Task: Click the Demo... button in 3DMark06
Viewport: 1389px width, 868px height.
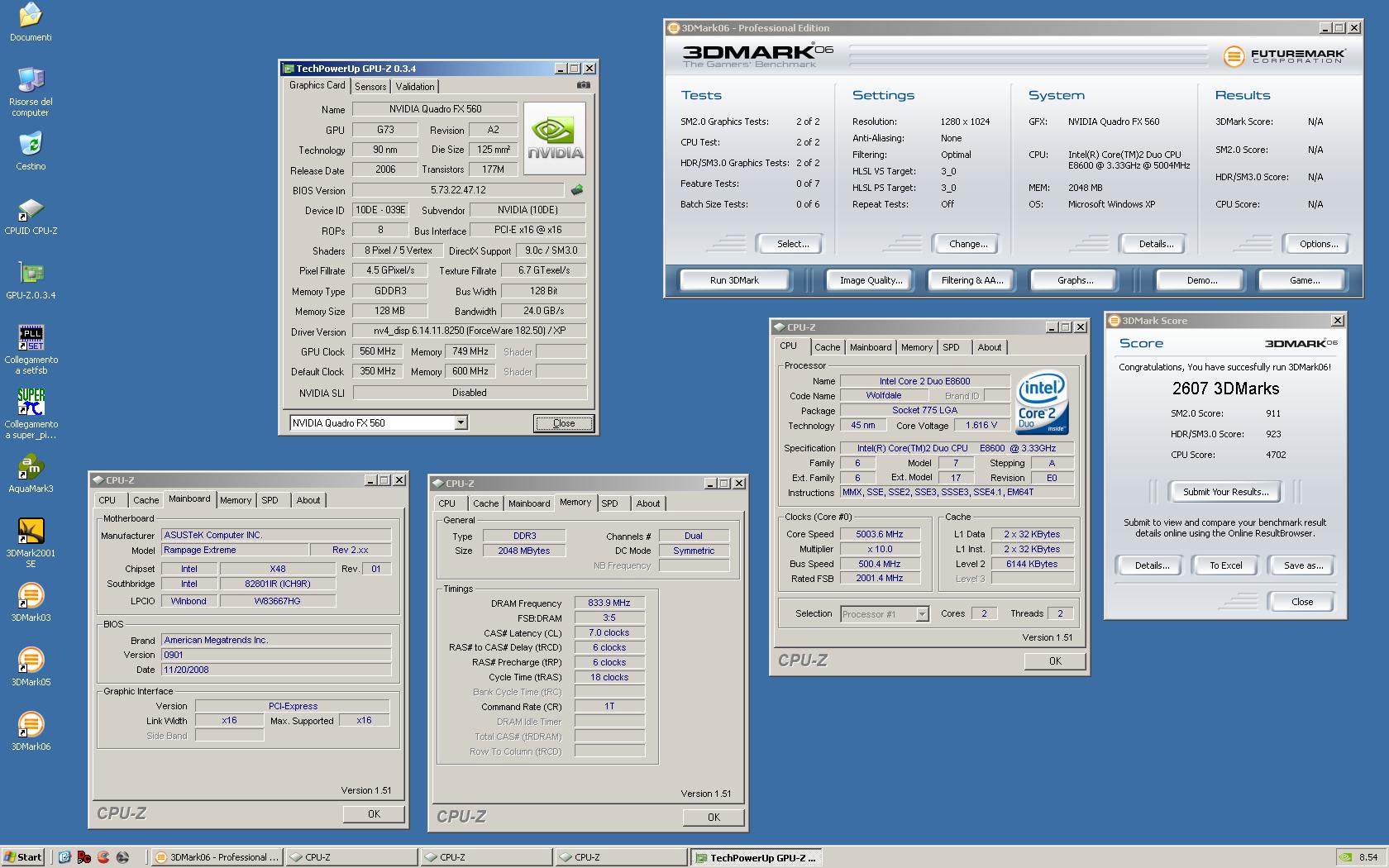Action: point(1201,280)
